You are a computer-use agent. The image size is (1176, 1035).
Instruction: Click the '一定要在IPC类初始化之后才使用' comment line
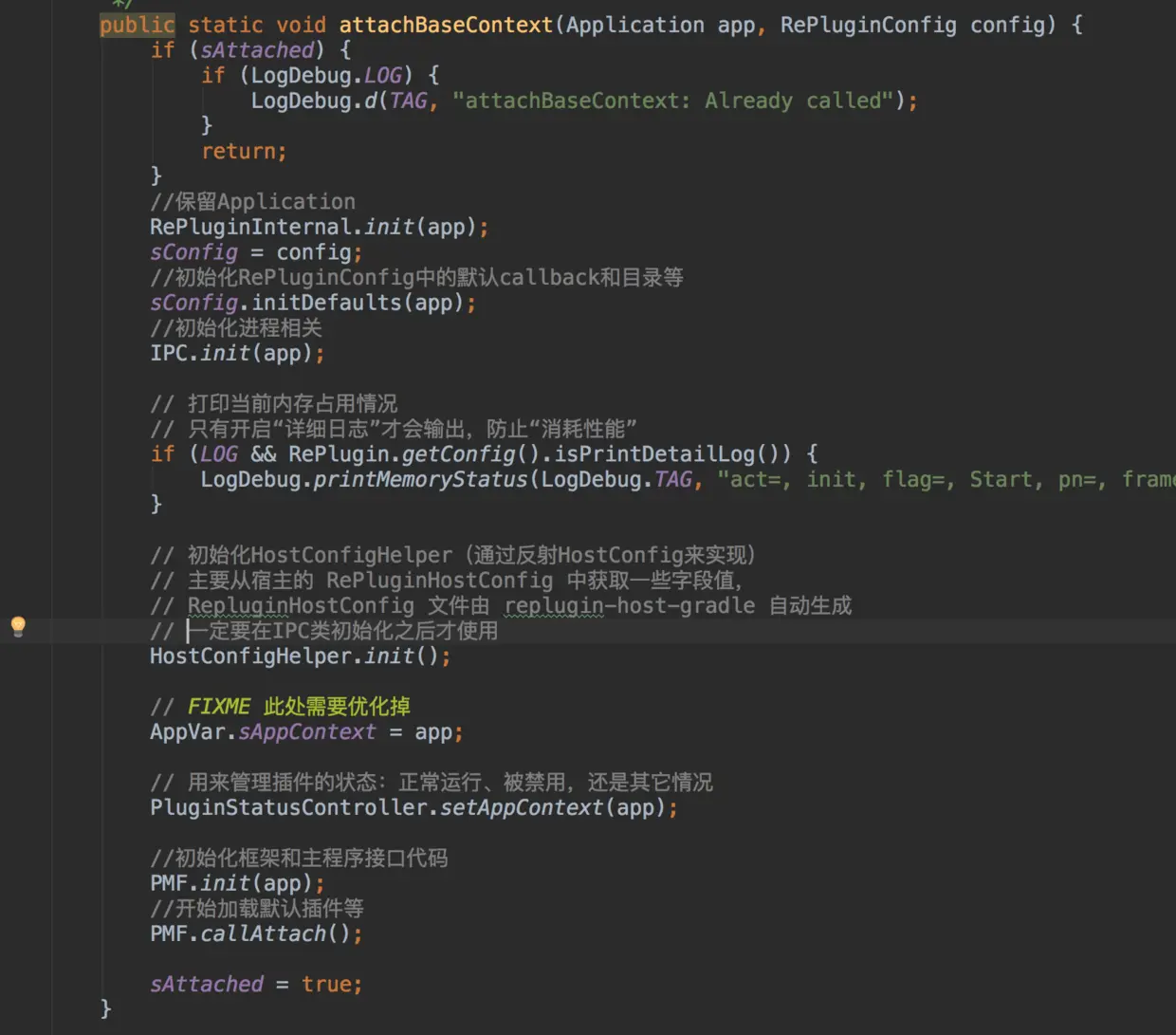click(324, 631)
